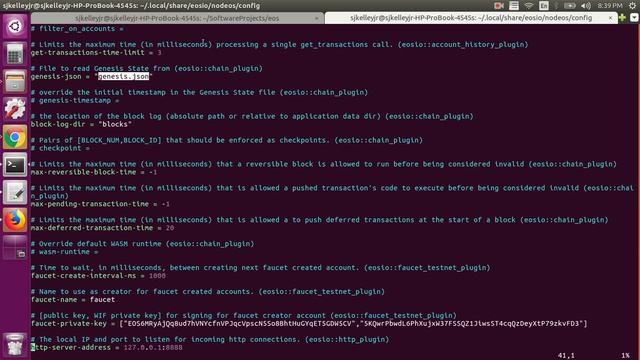640x360 pixels.
Task: Add a new terminal tab with green plus
Action: (x=622, y=18)
